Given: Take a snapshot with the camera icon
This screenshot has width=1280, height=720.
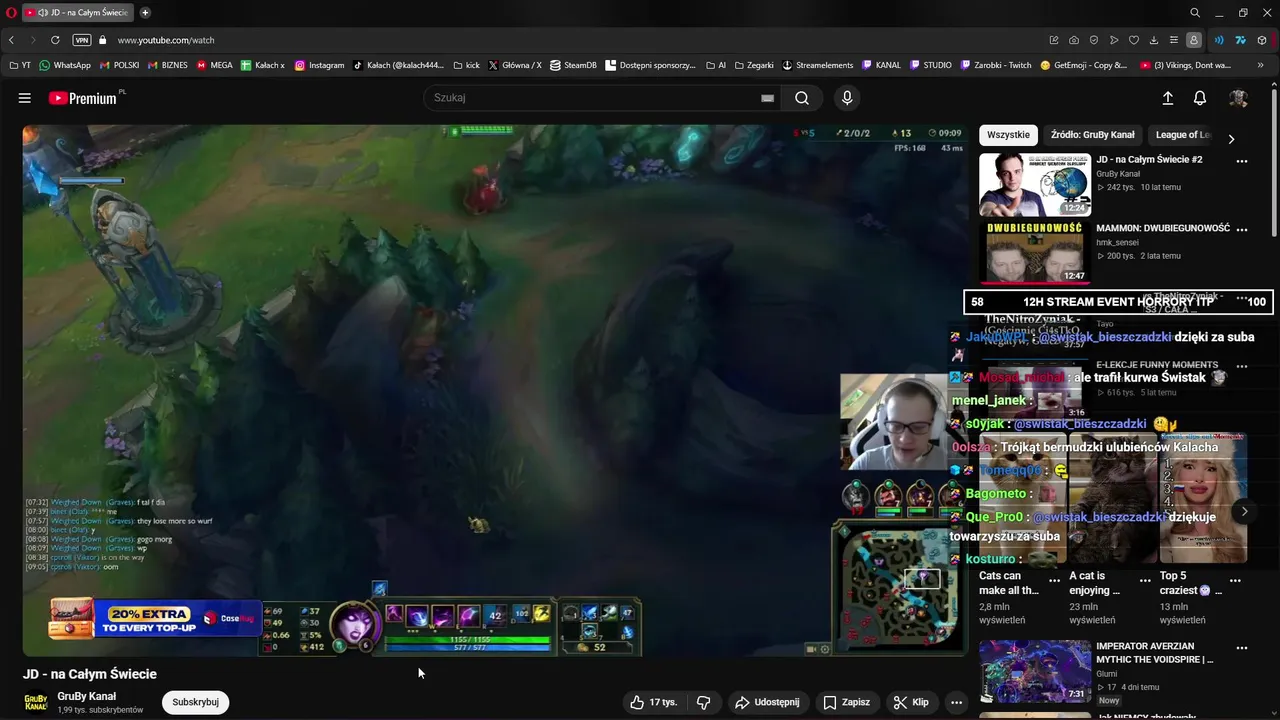Looking at the screenshot, I should click(x=1074, y=40).
